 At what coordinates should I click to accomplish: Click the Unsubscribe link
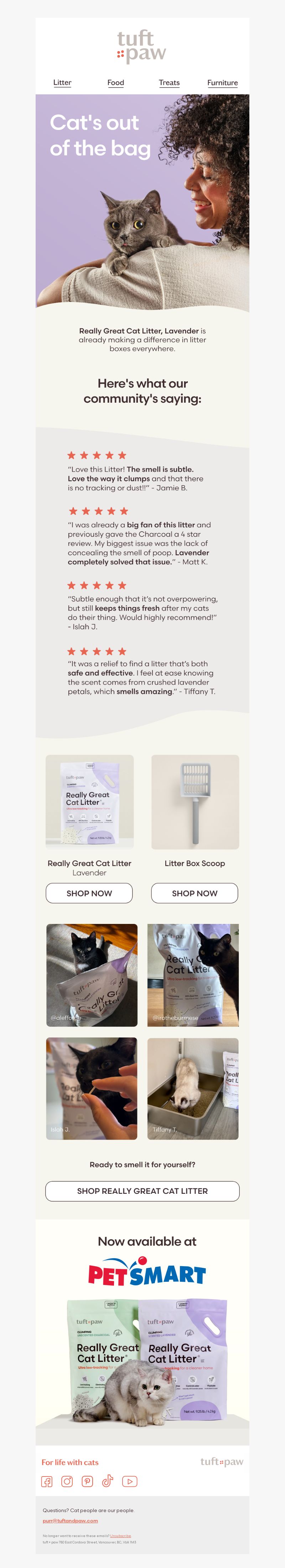120,1536
